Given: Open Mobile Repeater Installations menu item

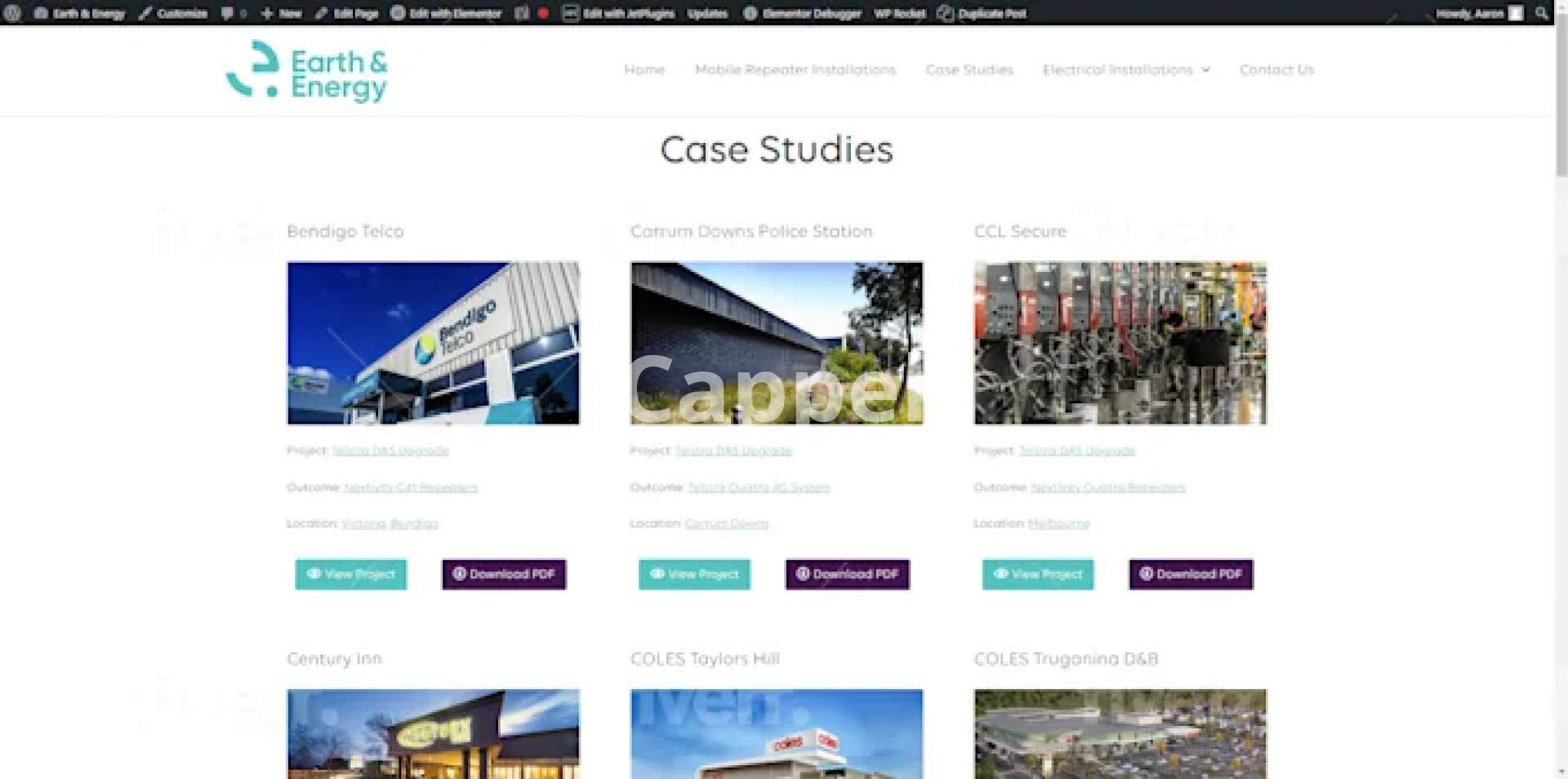Looking at the screenshot, I should (795, 70).
